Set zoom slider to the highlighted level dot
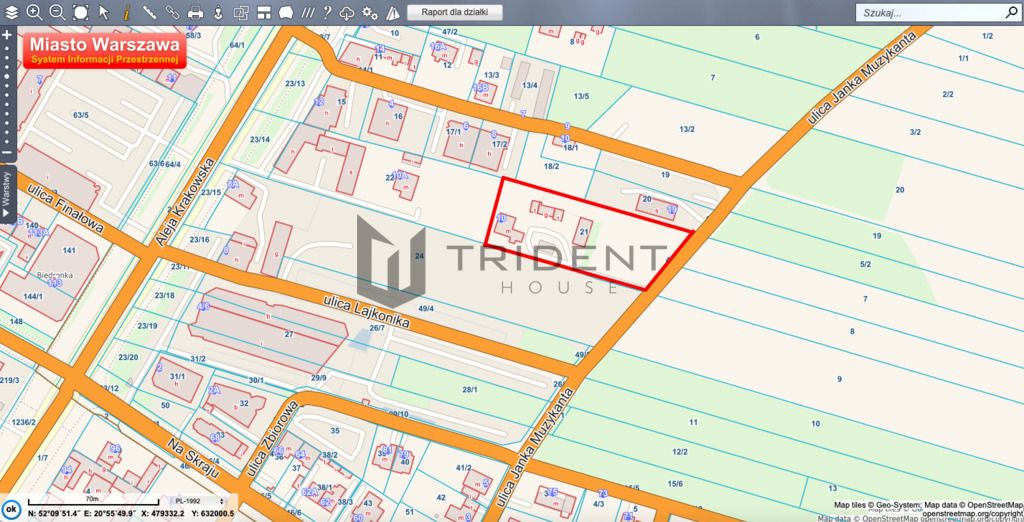This screenshot has width=1024, height=522. tap(7, 76)
